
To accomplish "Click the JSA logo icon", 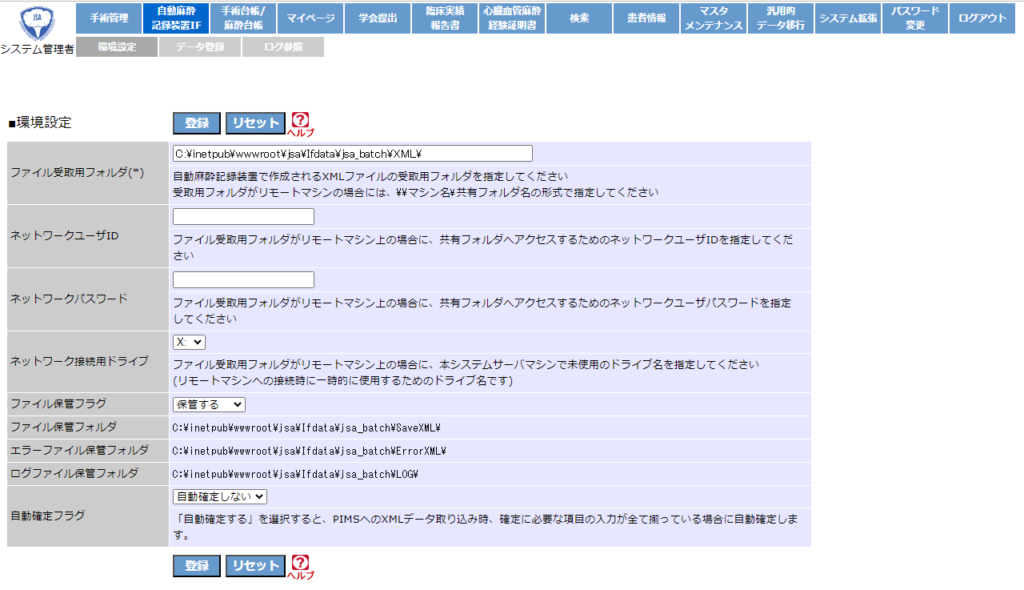I will point(37,21).
